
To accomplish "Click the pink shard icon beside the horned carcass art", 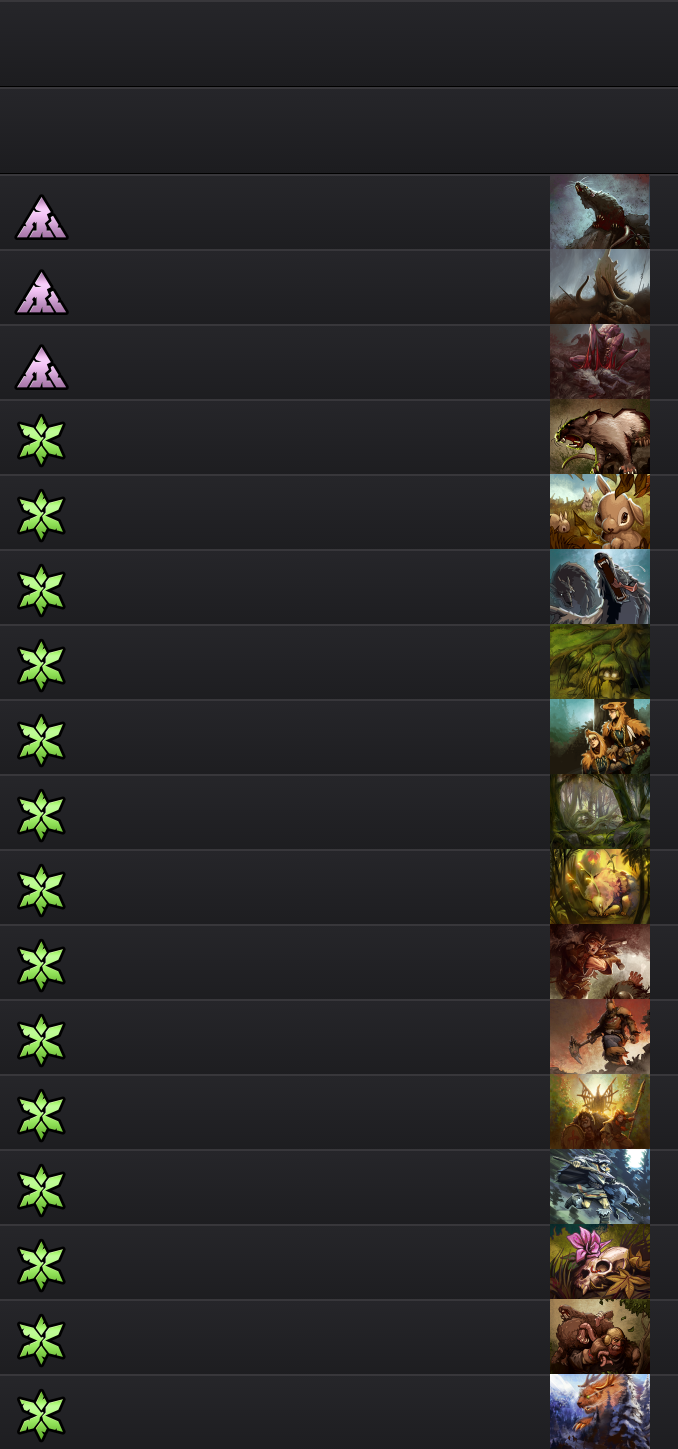I will point(42,292).
